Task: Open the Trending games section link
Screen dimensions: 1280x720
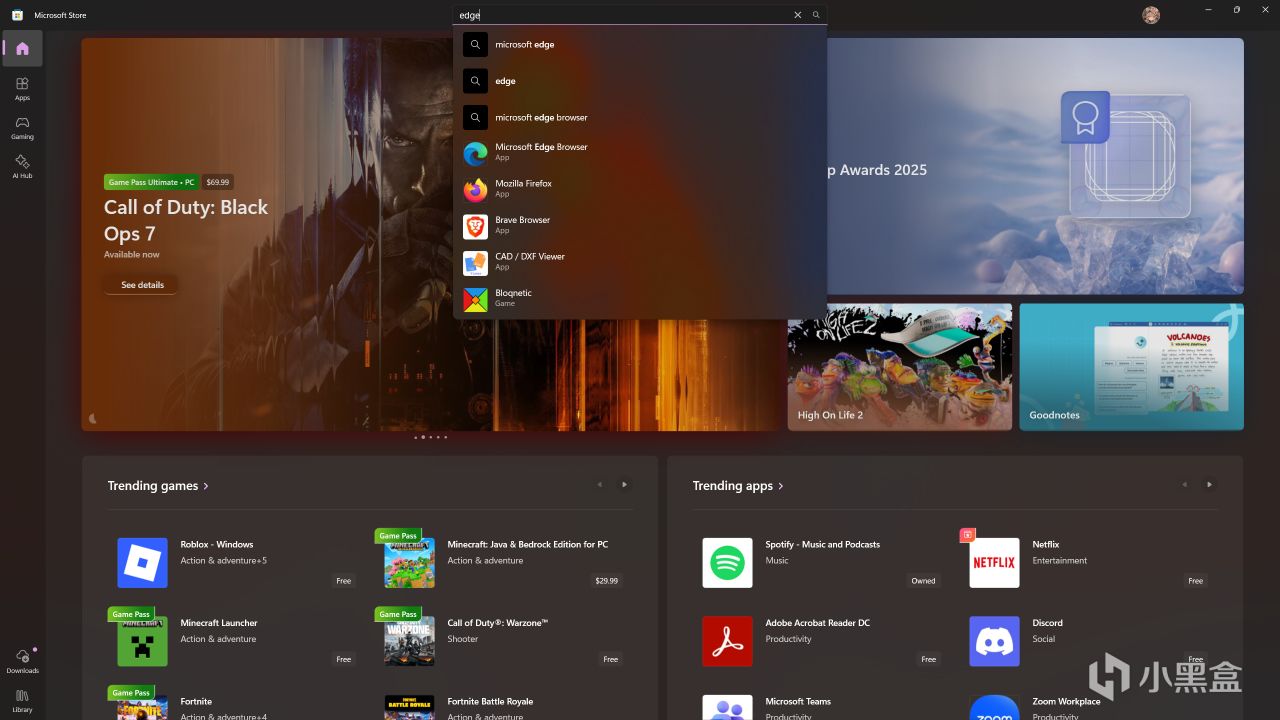Action: click(158, 486)
